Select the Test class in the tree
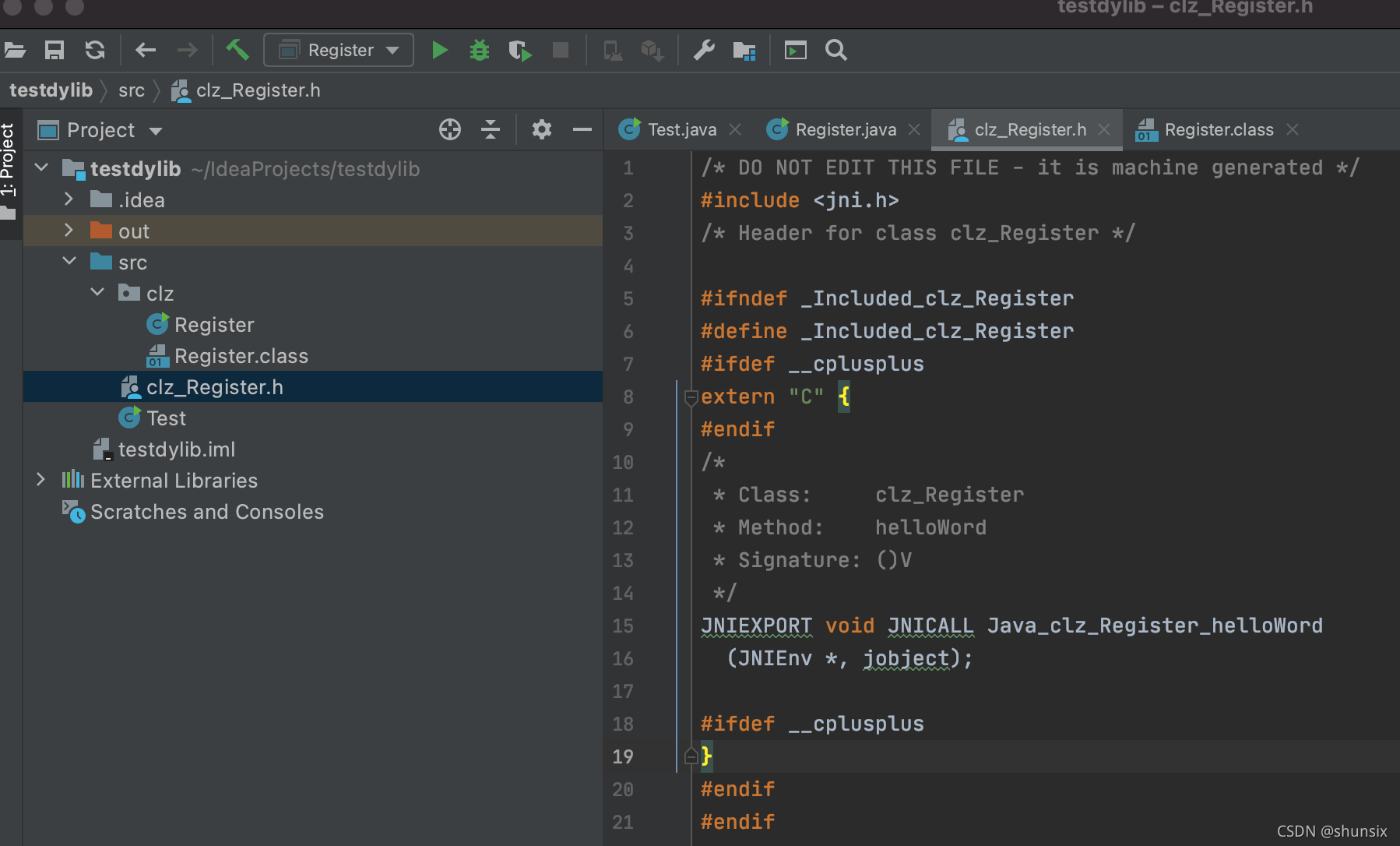Screen dimensions: 1400x846 (x=166, y=418)
